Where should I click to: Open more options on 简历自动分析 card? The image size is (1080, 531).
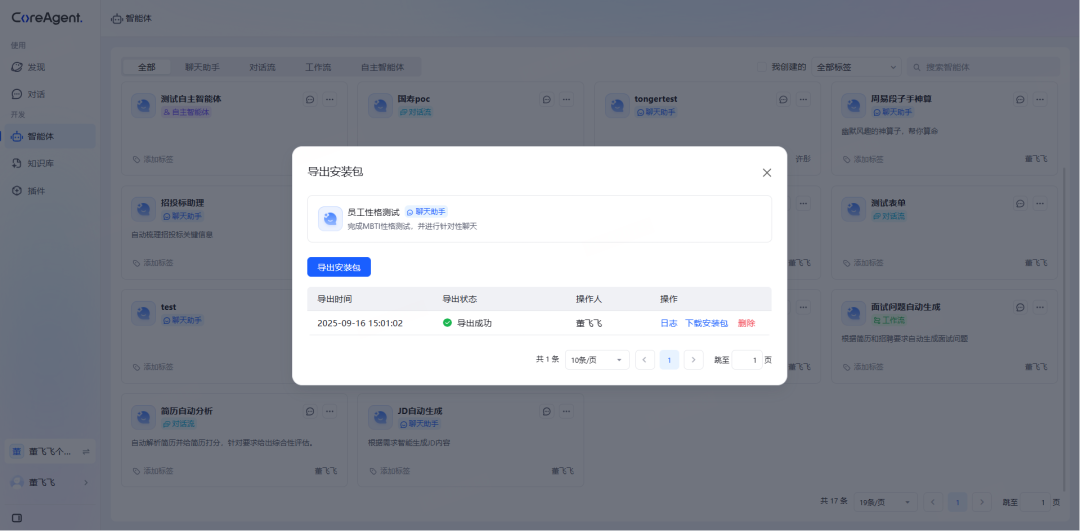330,411
